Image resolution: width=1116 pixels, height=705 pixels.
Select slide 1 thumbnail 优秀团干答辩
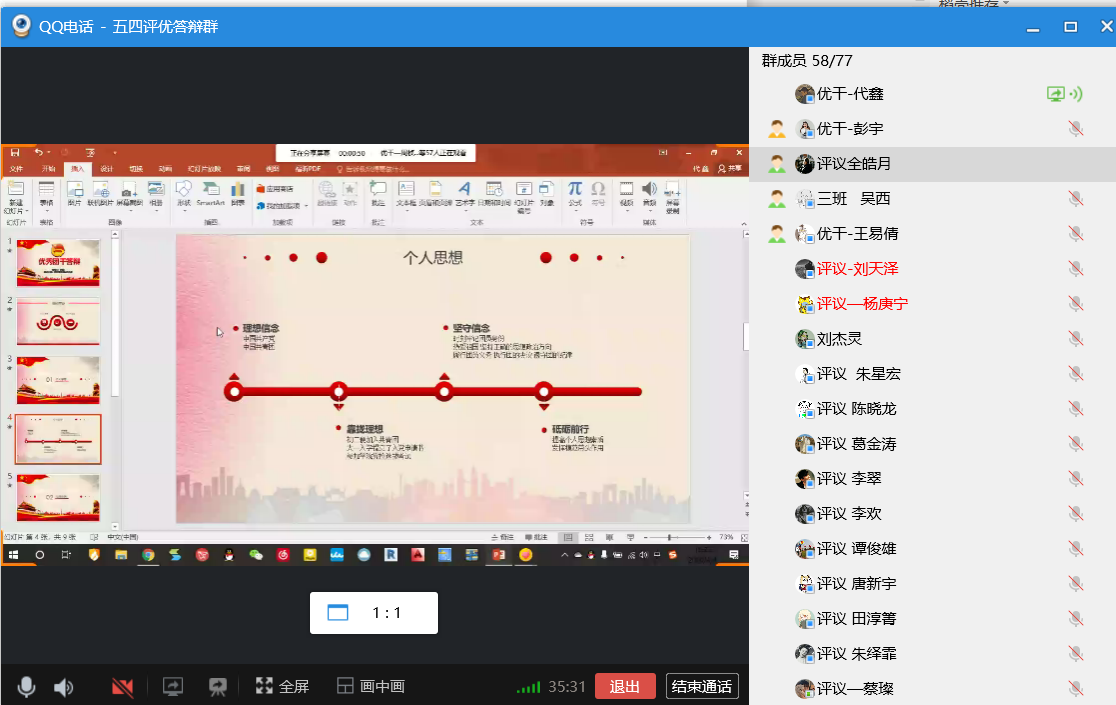pos(58,263)
